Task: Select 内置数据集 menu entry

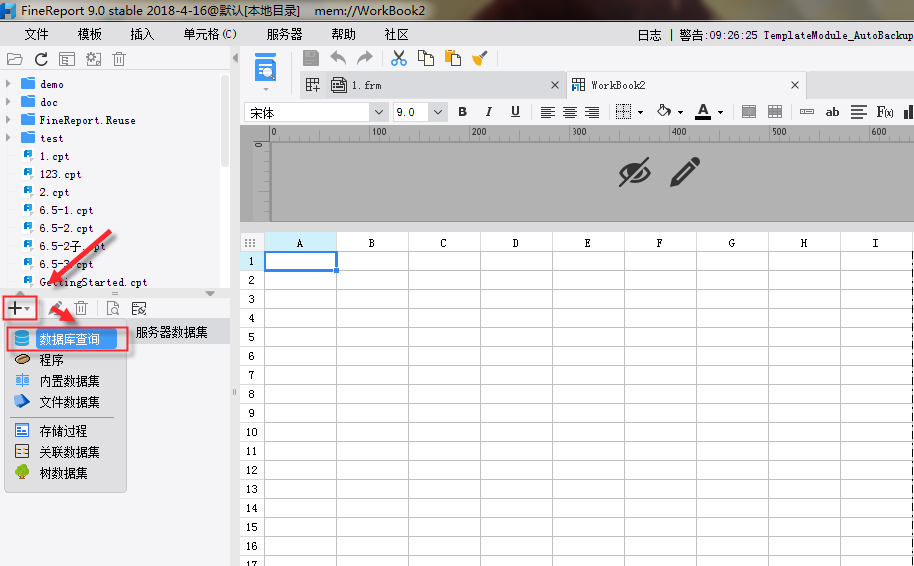Action: coord(66,381)
